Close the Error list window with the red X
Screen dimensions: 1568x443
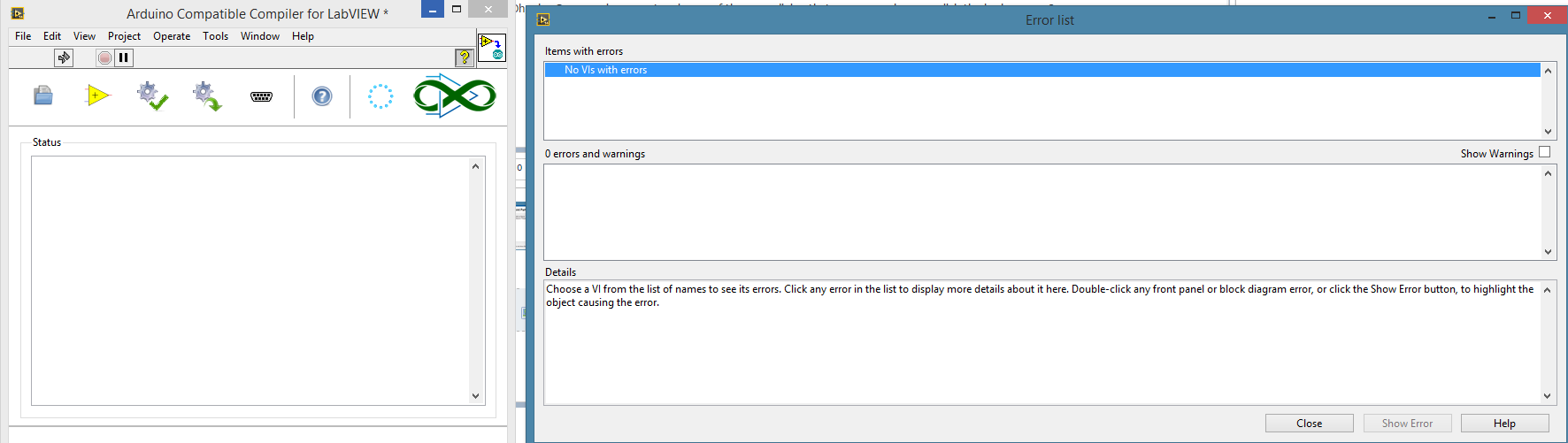click(1548, 16)
